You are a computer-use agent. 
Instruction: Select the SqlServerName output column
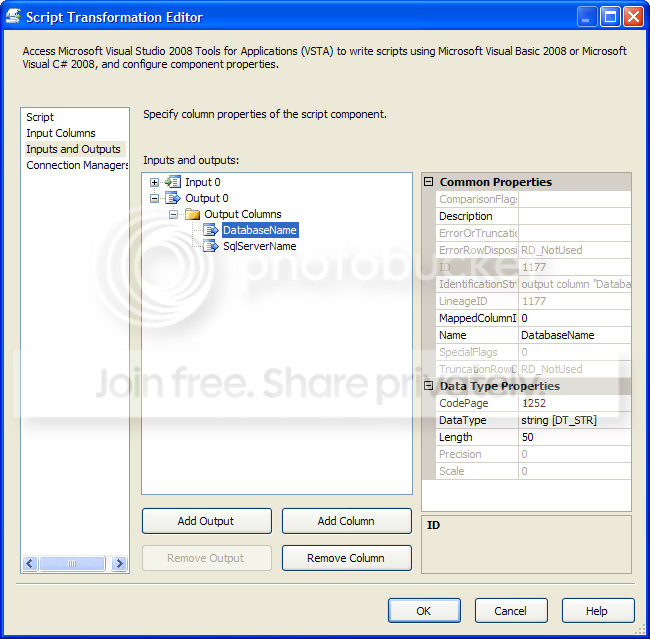[x=260, y=246]
